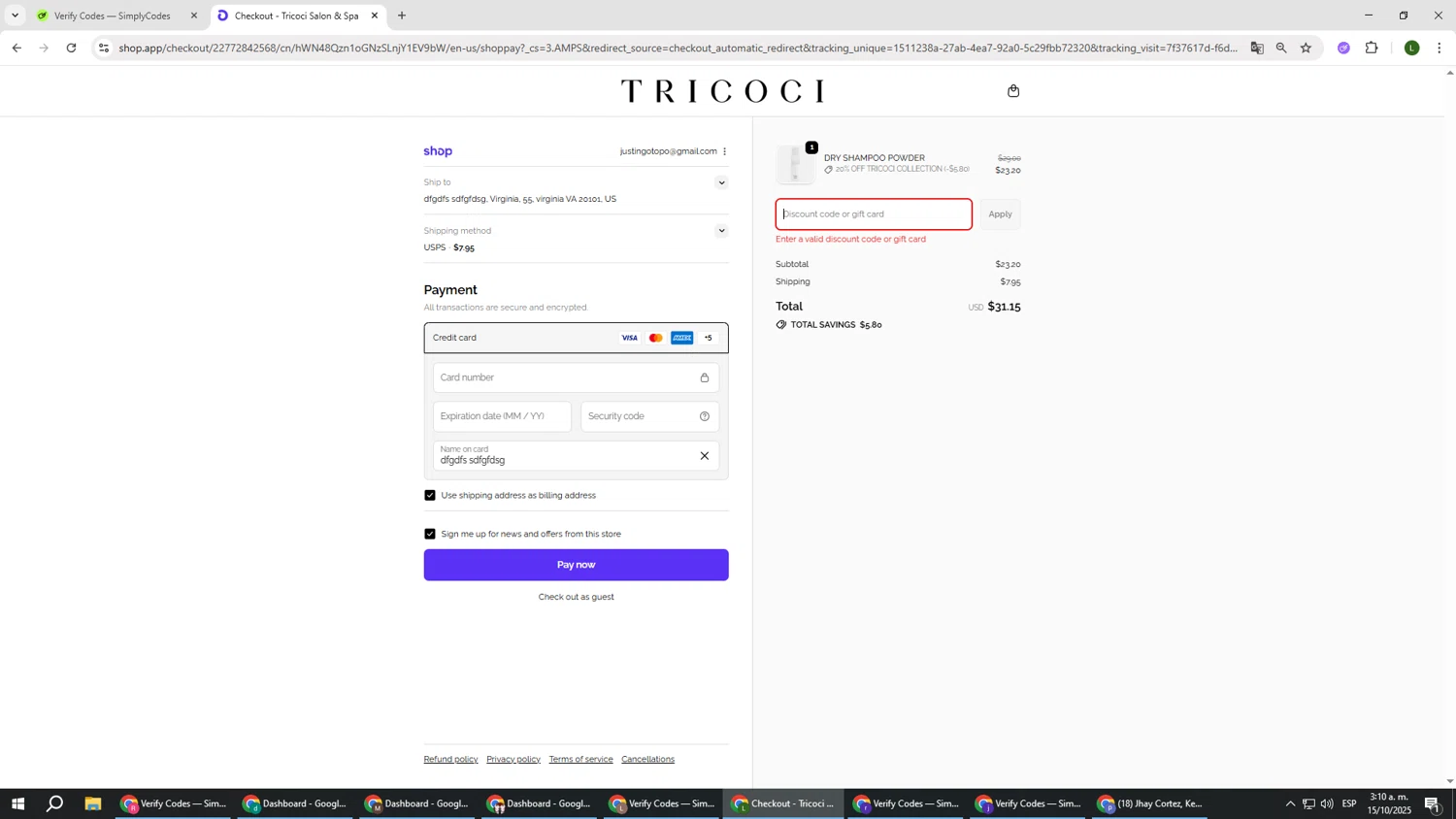1456x819 pixels.
Task: Reload the checkout page
Action: [71, 48]
